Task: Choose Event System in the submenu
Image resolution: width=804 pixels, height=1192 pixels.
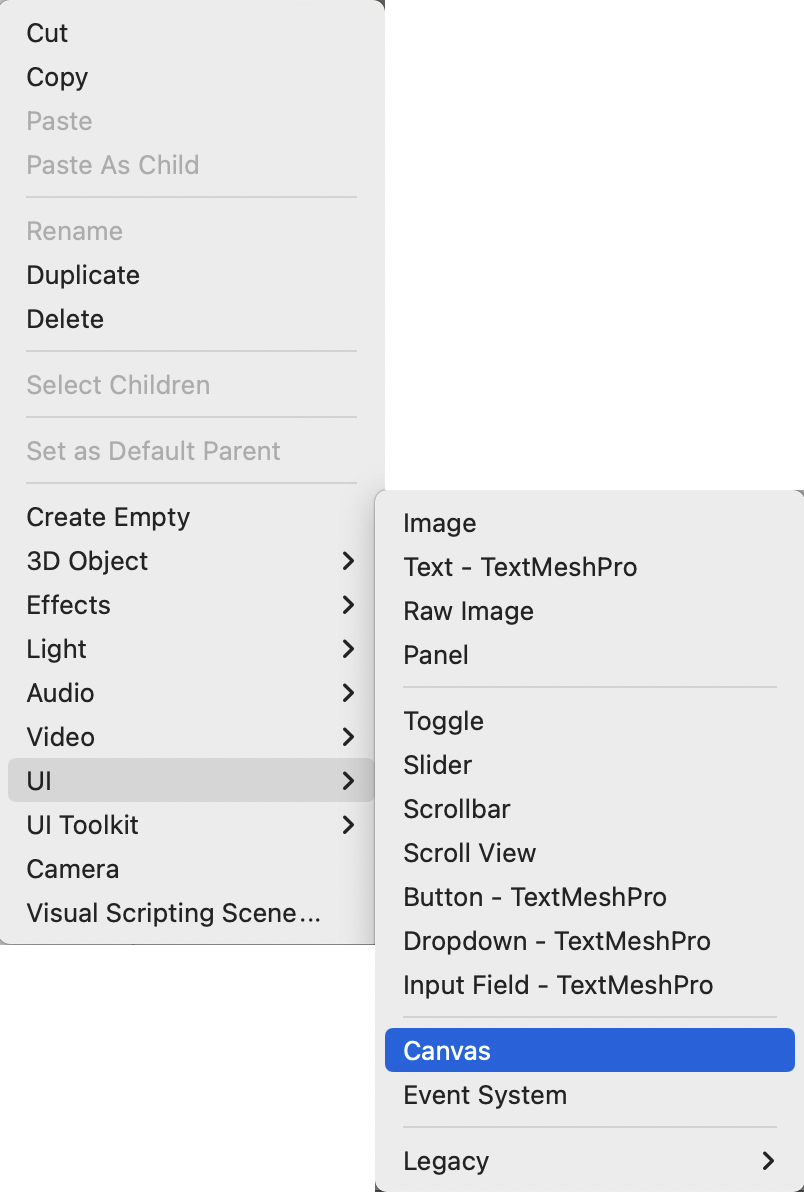Action: (485, 1095)
